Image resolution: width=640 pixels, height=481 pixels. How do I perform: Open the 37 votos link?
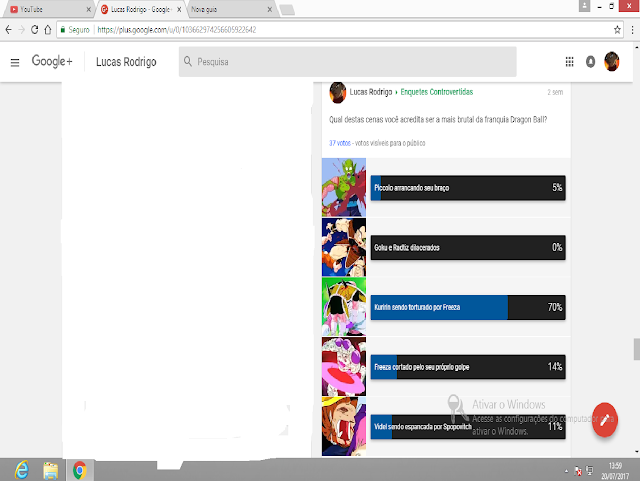coord(340,143)
